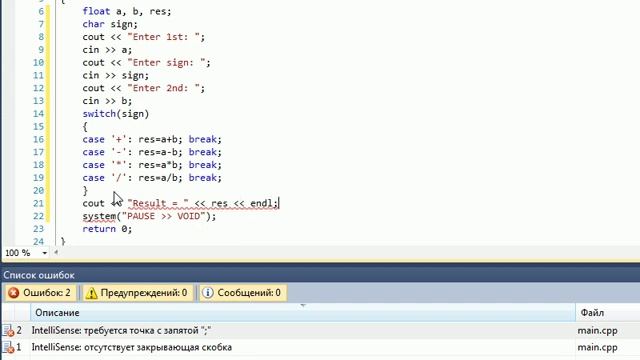Click the yellow warning triangle icon

[91, 293]
